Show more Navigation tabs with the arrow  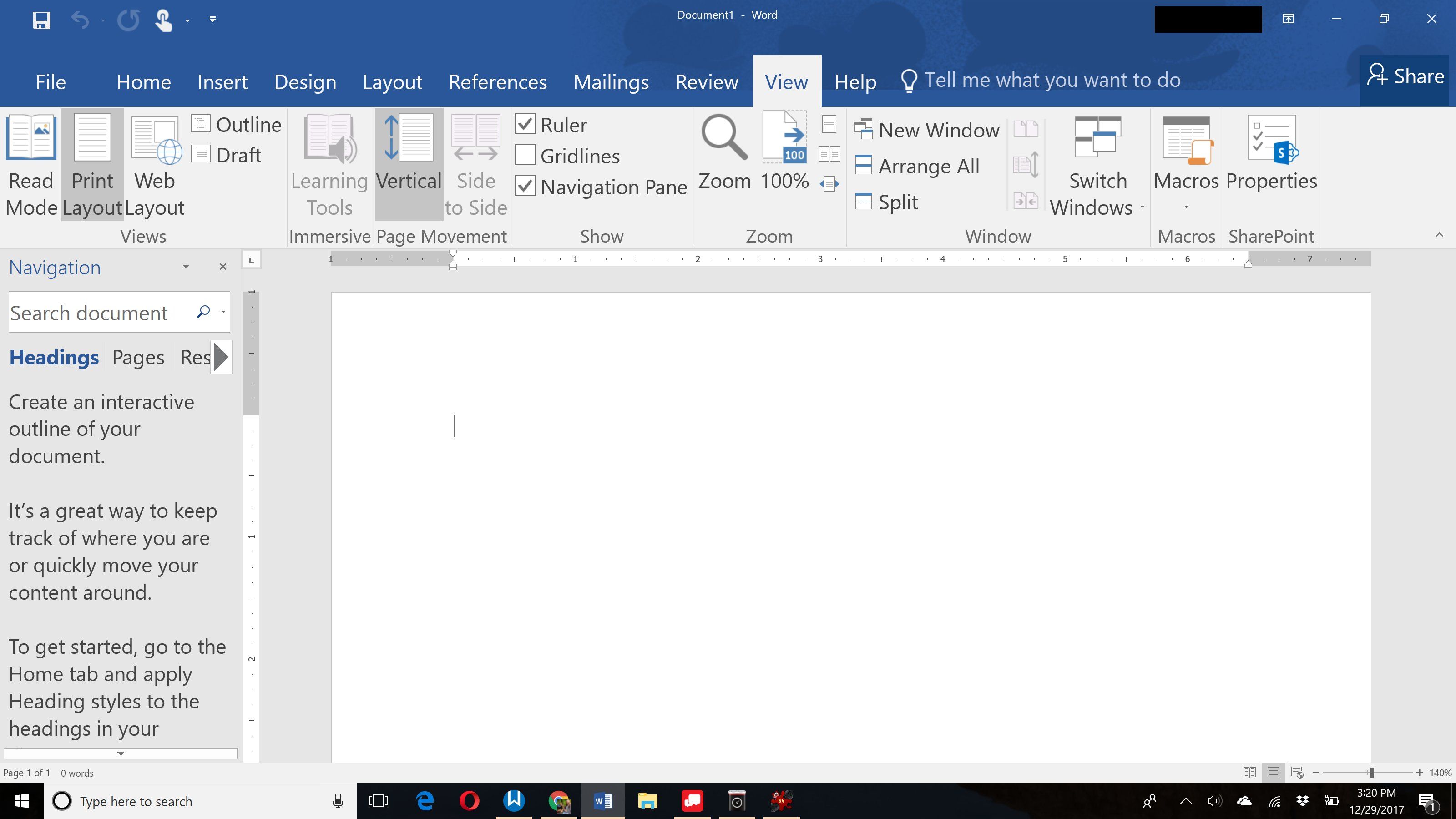pyautogui.click(x=221, y=357)
